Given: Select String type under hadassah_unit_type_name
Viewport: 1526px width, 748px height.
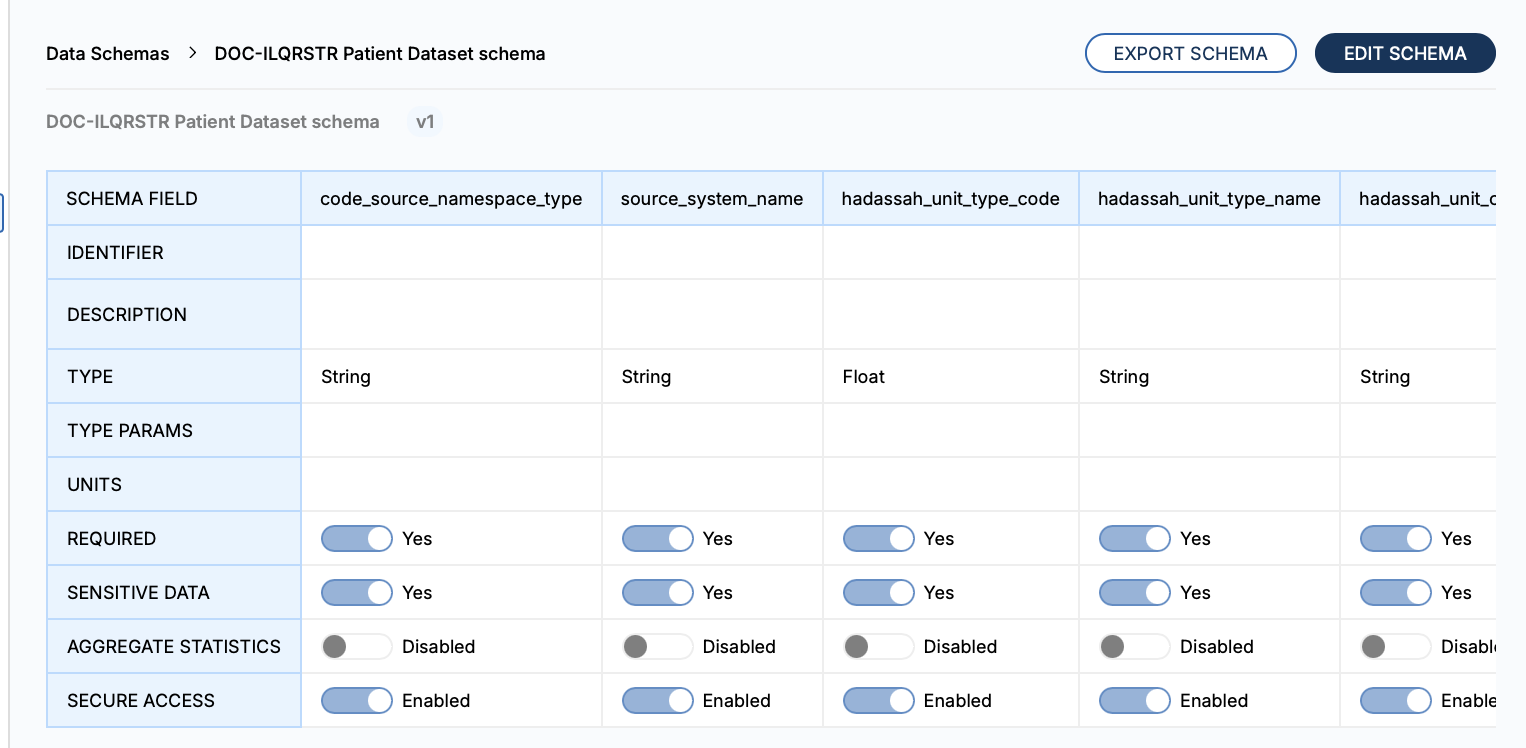Looking at the screenshot, I should click(x=1124, y=377).
